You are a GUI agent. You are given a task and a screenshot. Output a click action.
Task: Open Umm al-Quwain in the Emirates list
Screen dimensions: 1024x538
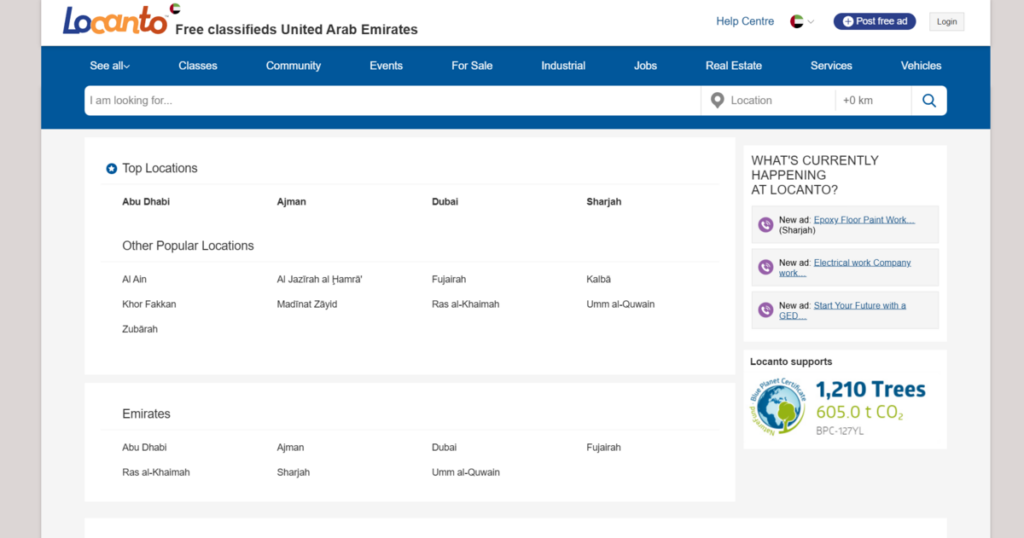click(x=466, y=472)
